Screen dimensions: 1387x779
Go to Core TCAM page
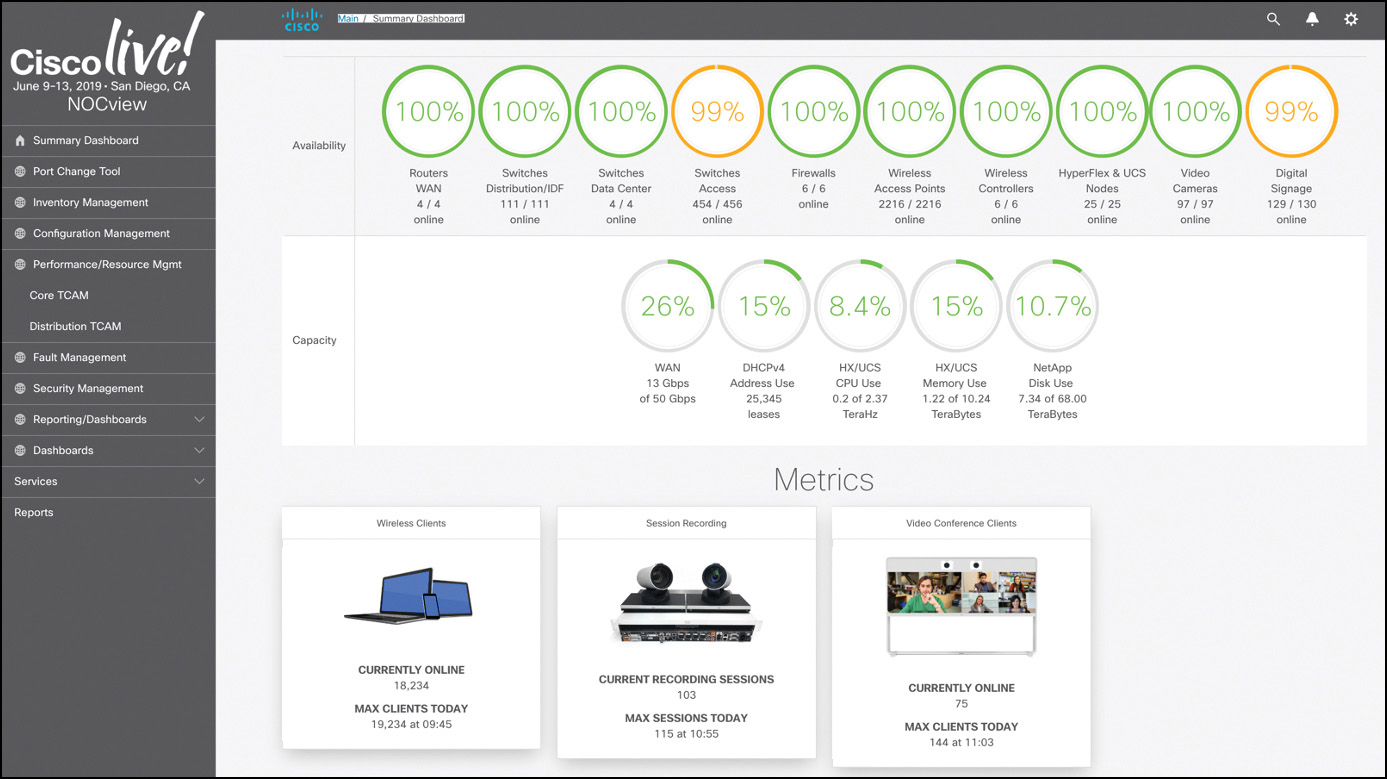(x=59, y=296)
